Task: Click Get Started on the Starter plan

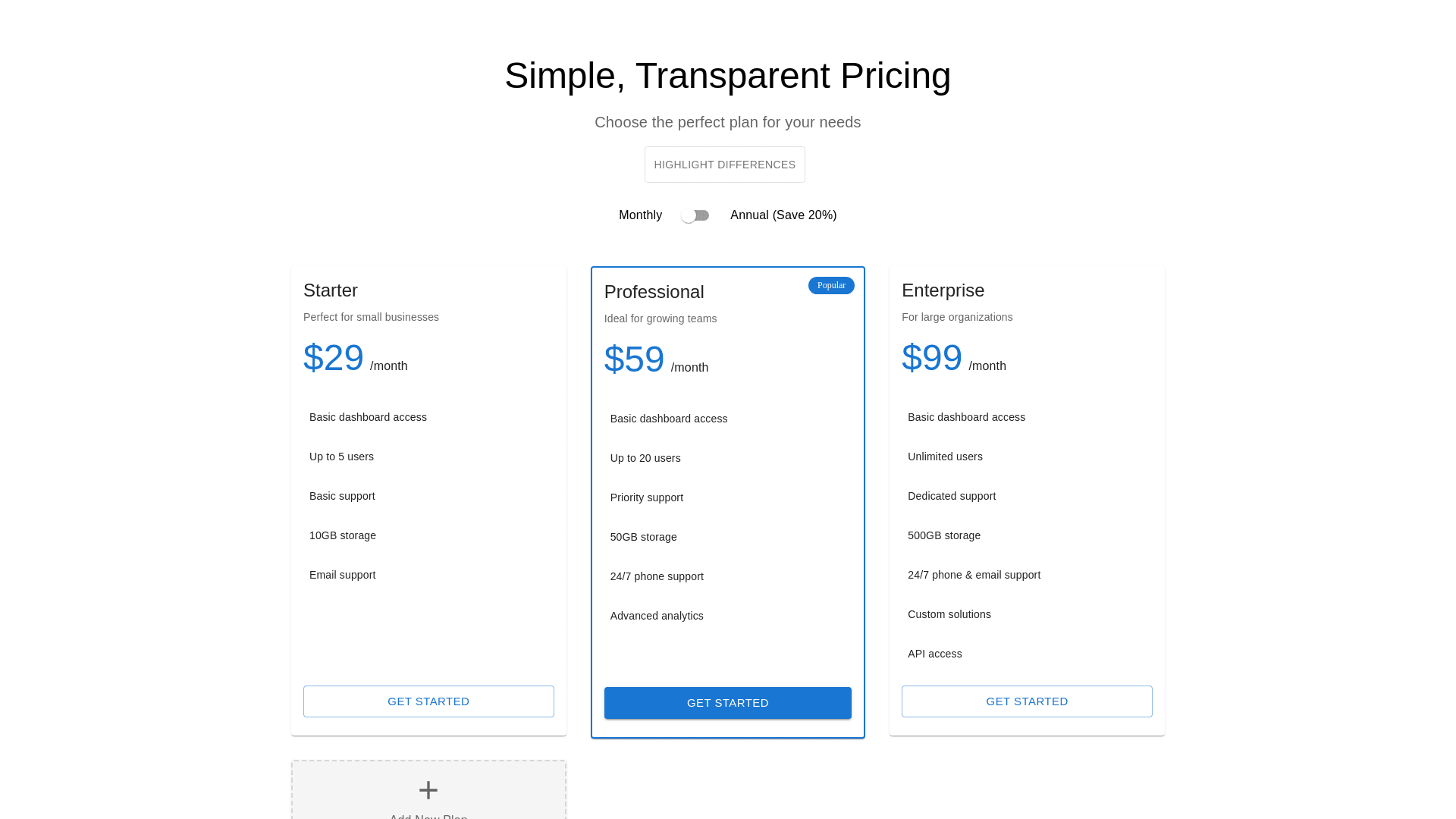Action: click(x=428, y=701)
